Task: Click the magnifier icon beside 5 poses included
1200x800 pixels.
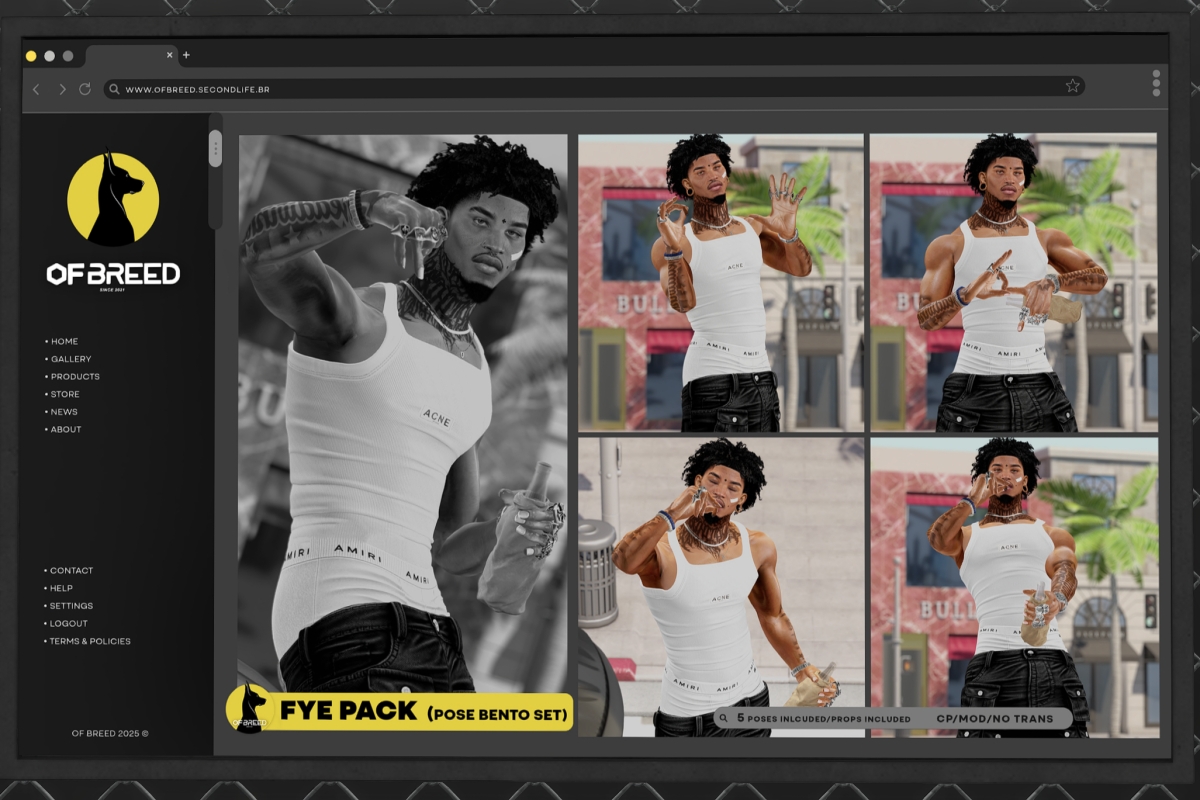Action: click(724, 718)
